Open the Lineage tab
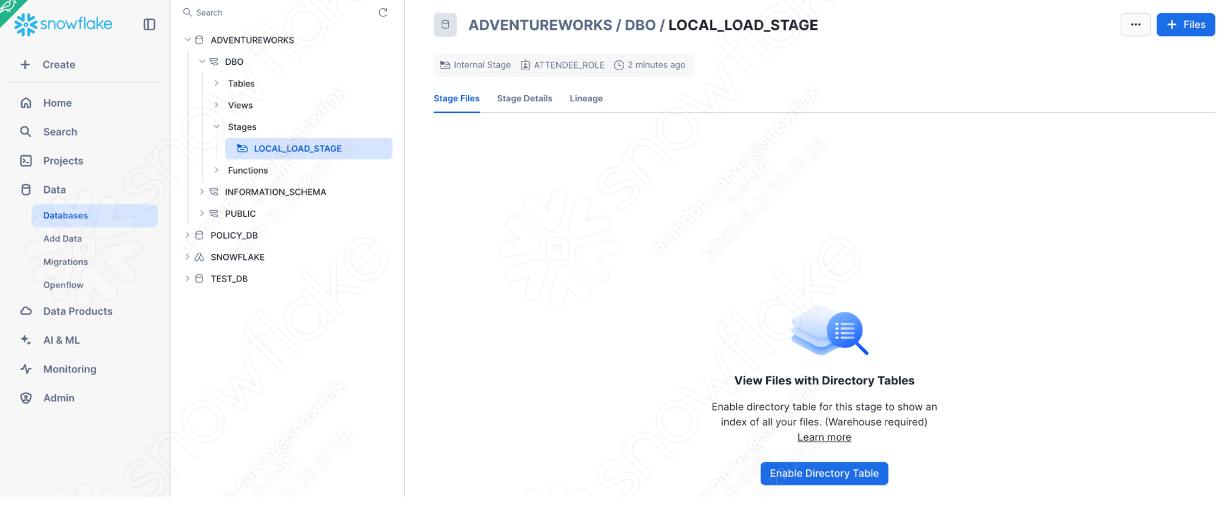1224x512 pixels. pyautogui.click(x=586, y=98)
